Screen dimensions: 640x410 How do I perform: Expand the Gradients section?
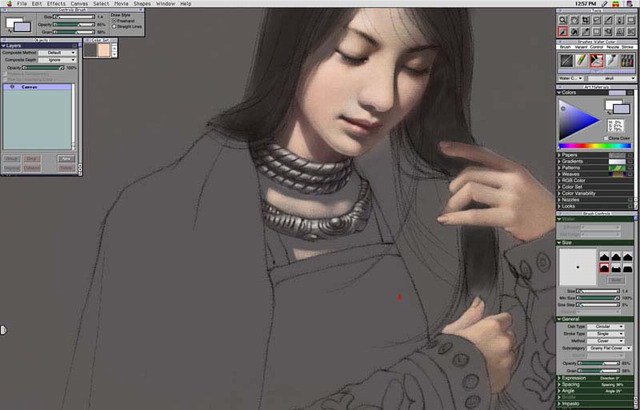(560, 162)
